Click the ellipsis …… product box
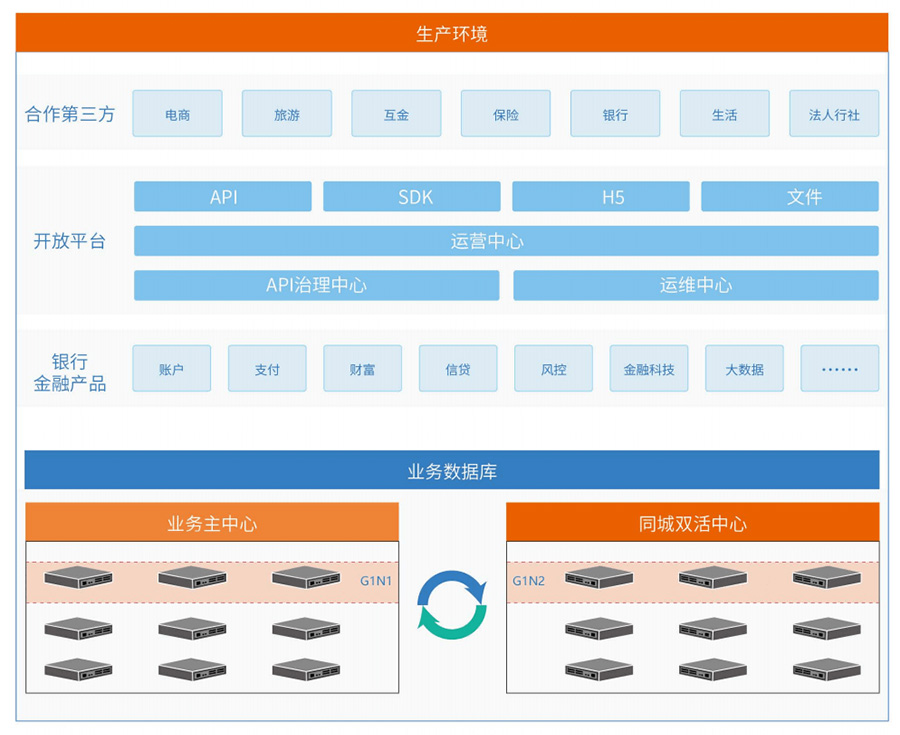This screenshot has height=735, width=900. tap(840, 368)
